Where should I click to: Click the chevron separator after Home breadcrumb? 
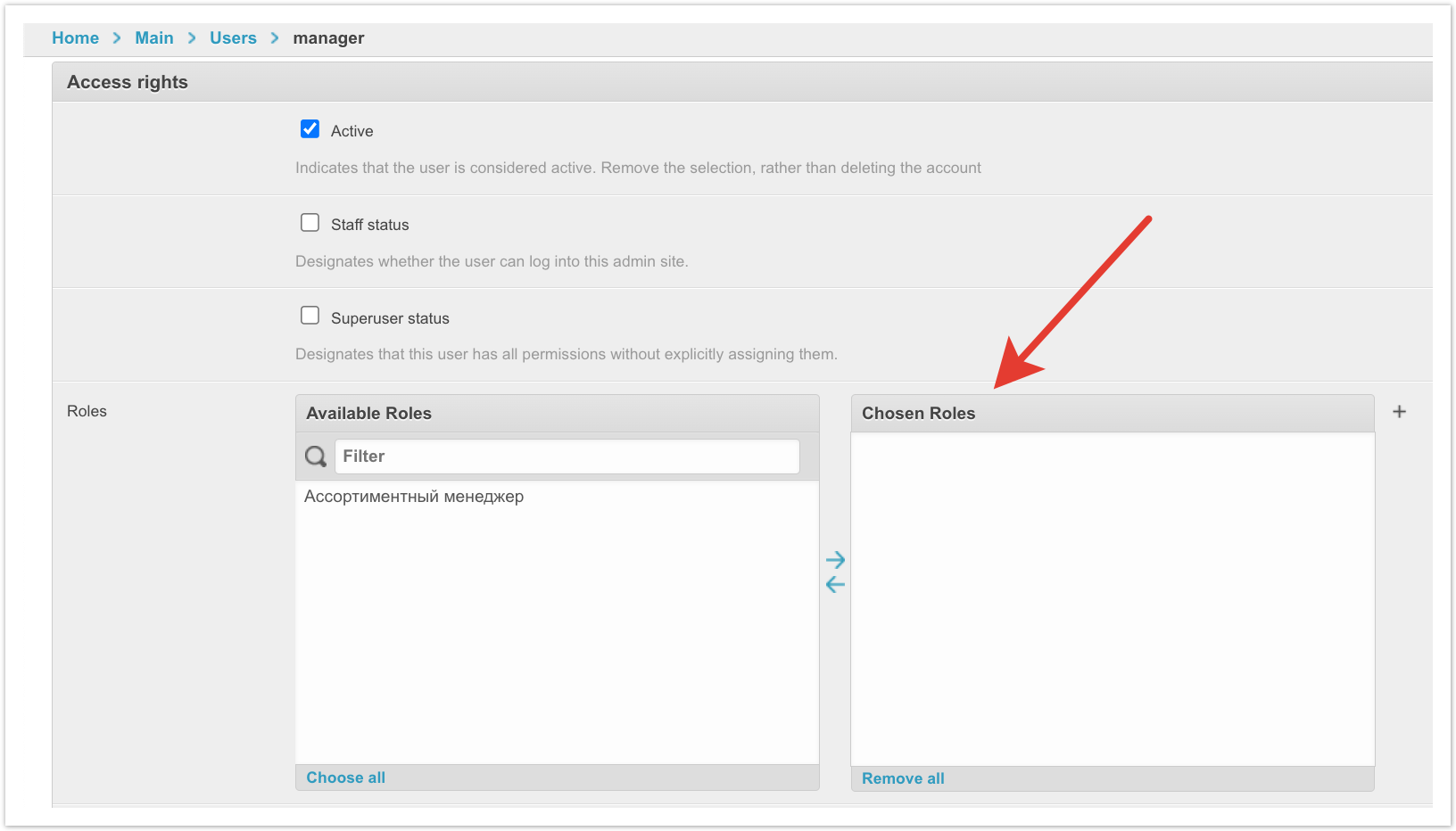117,38
